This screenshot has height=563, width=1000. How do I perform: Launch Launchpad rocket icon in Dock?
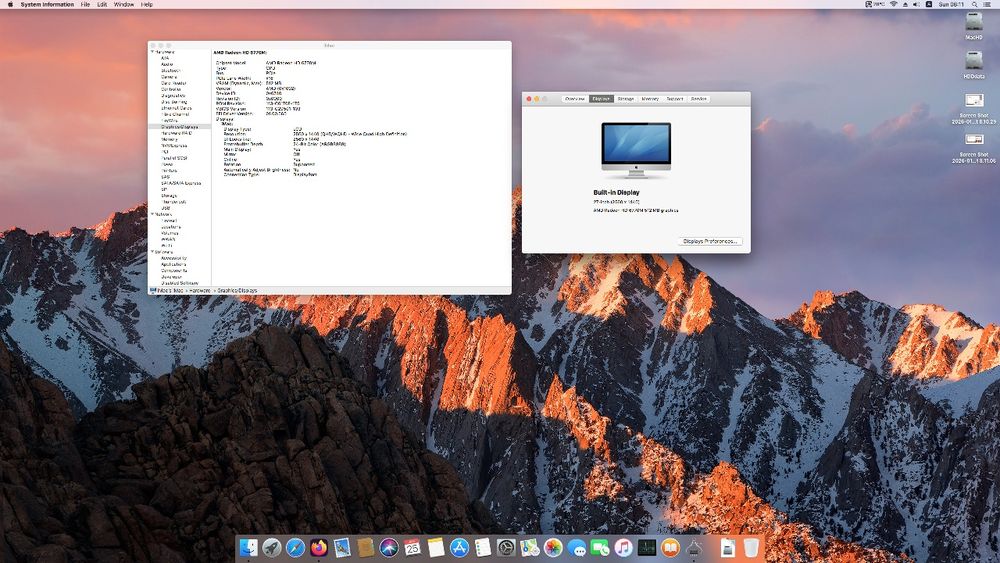coord(272,547)
